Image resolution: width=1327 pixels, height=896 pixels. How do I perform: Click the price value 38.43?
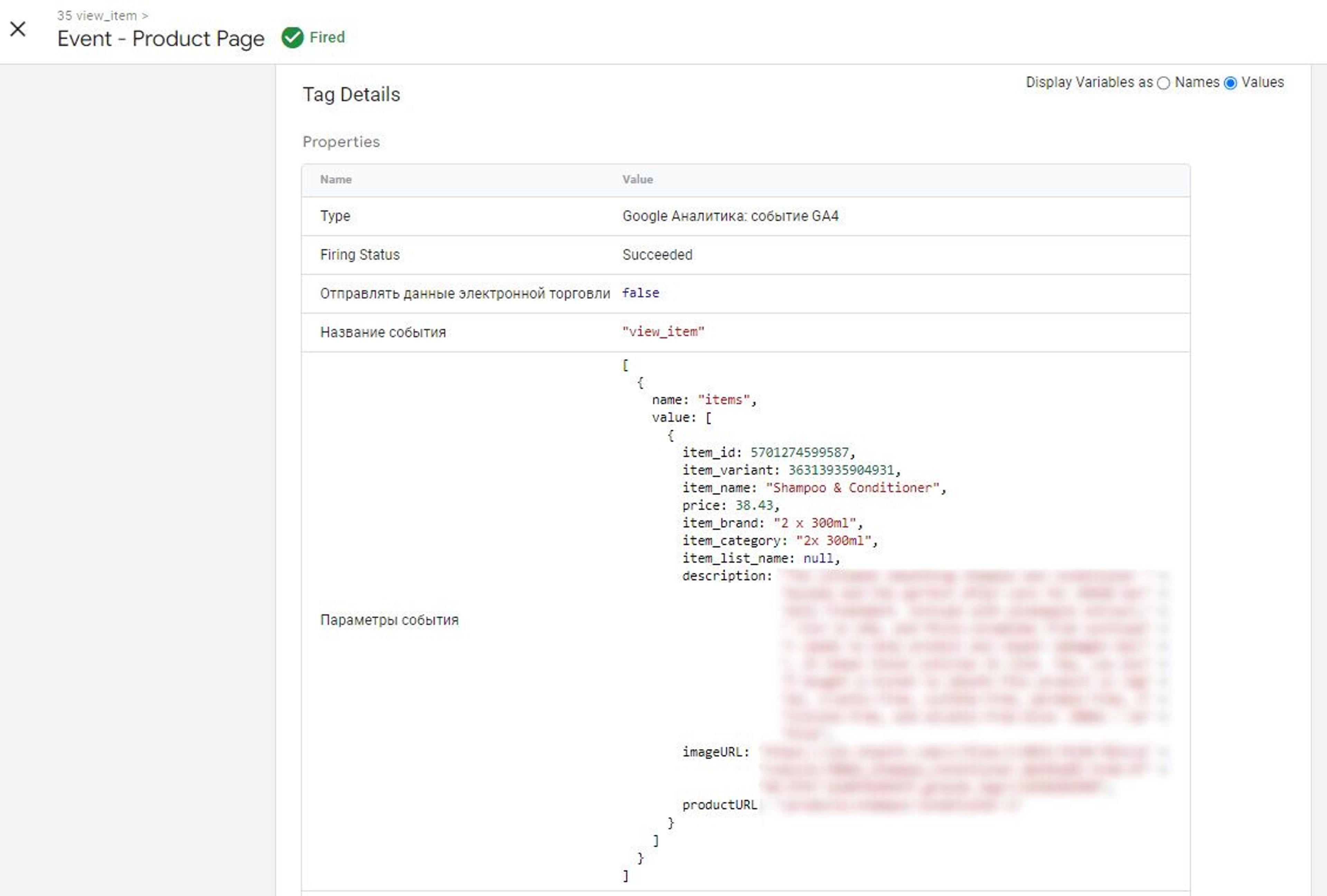[x=754, y=506]
